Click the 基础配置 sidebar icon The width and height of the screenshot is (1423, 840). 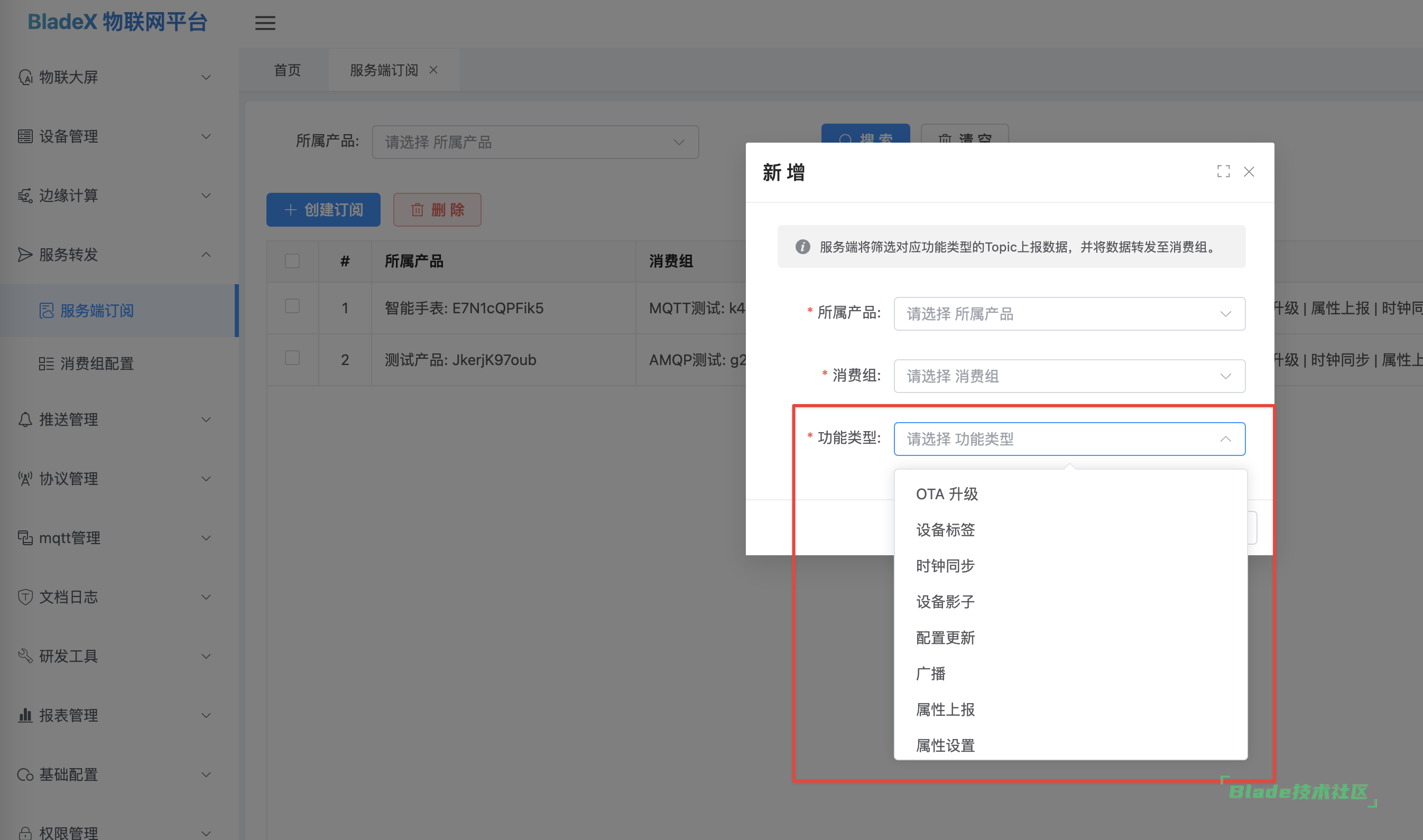click(25, 774)
